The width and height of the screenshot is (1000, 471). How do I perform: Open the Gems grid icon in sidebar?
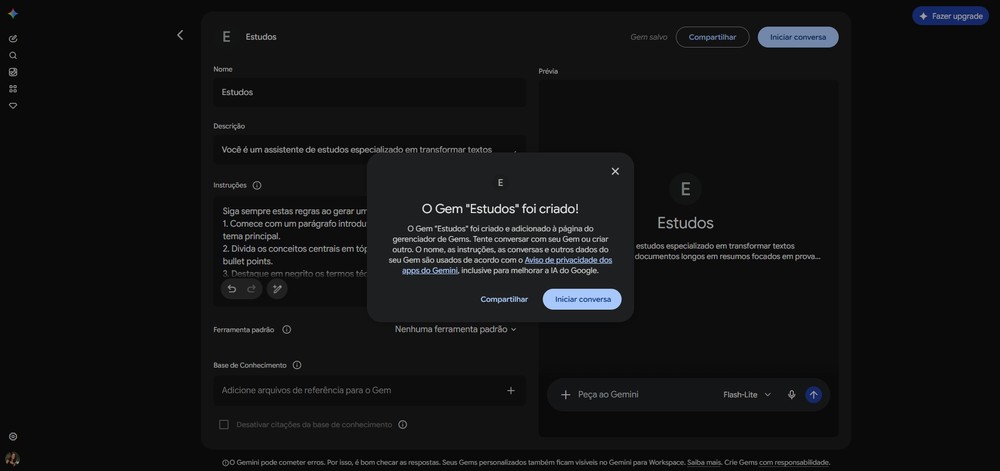point(13,89)
